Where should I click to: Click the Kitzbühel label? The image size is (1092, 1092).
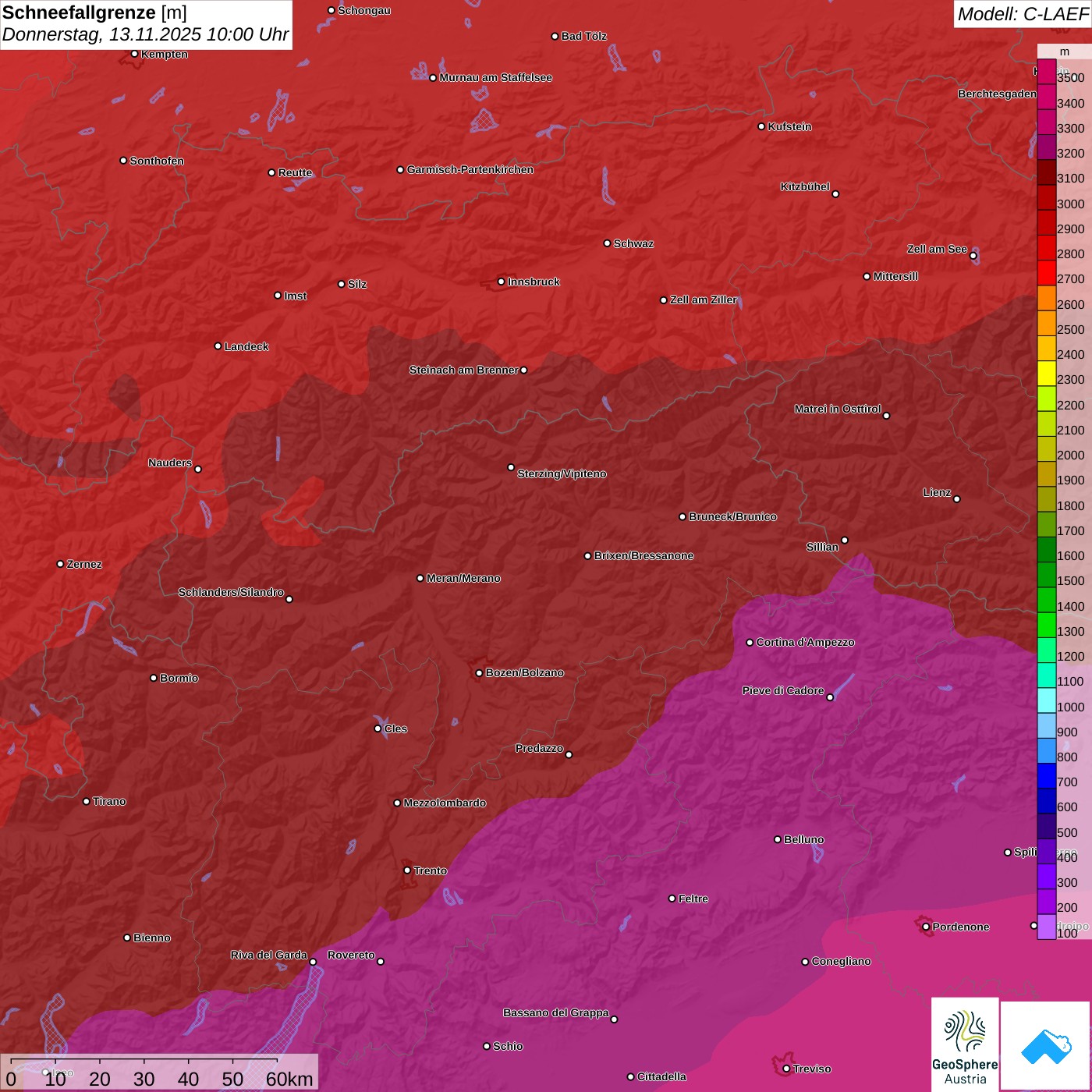tap(805, 186)
